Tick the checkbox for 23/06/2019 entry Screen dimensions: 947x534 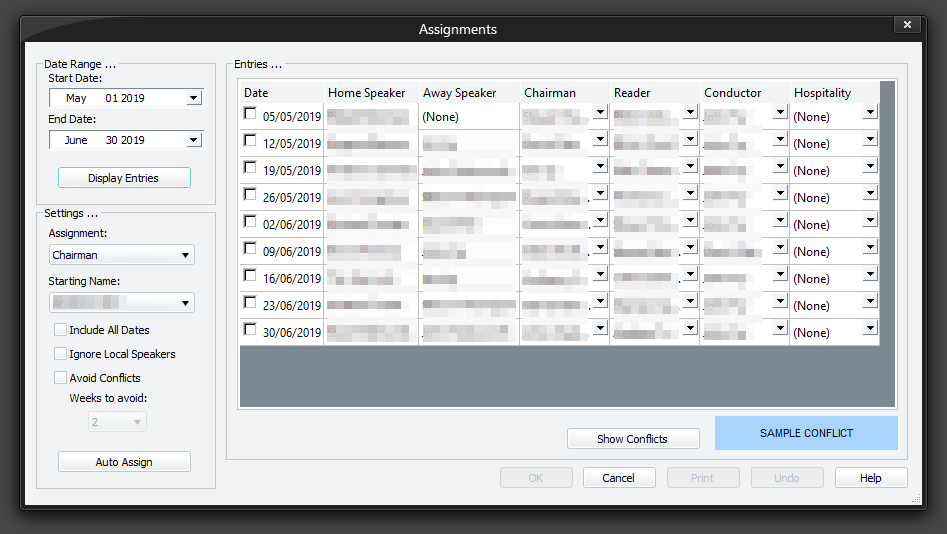250,302
